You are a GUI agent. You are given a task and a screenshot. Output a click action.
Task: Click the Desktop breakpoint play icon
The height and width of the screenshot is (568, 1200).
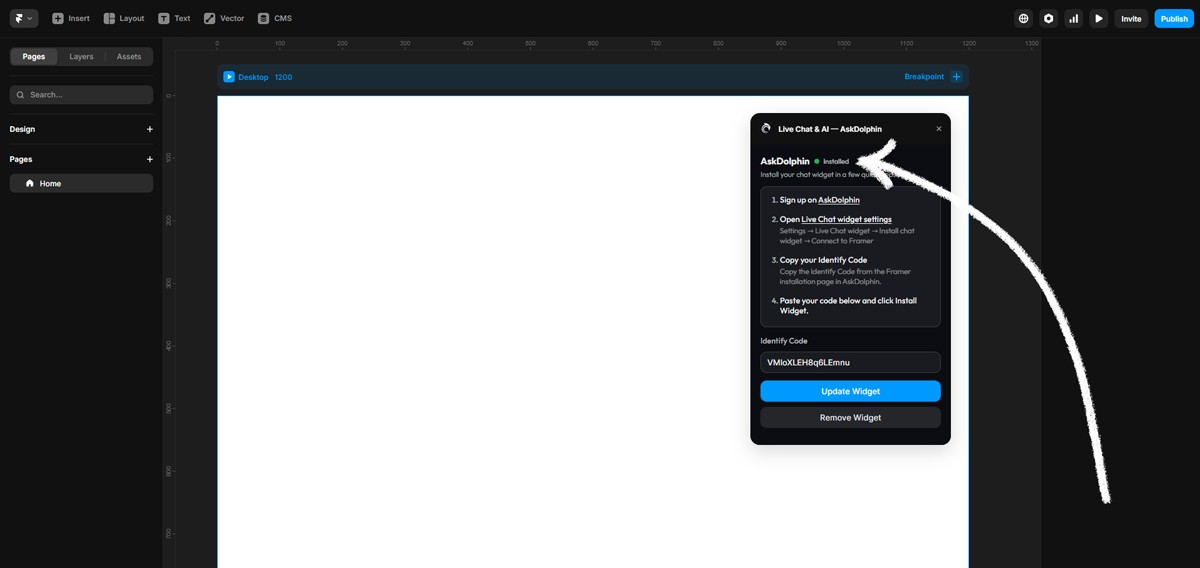coord(229,76)
